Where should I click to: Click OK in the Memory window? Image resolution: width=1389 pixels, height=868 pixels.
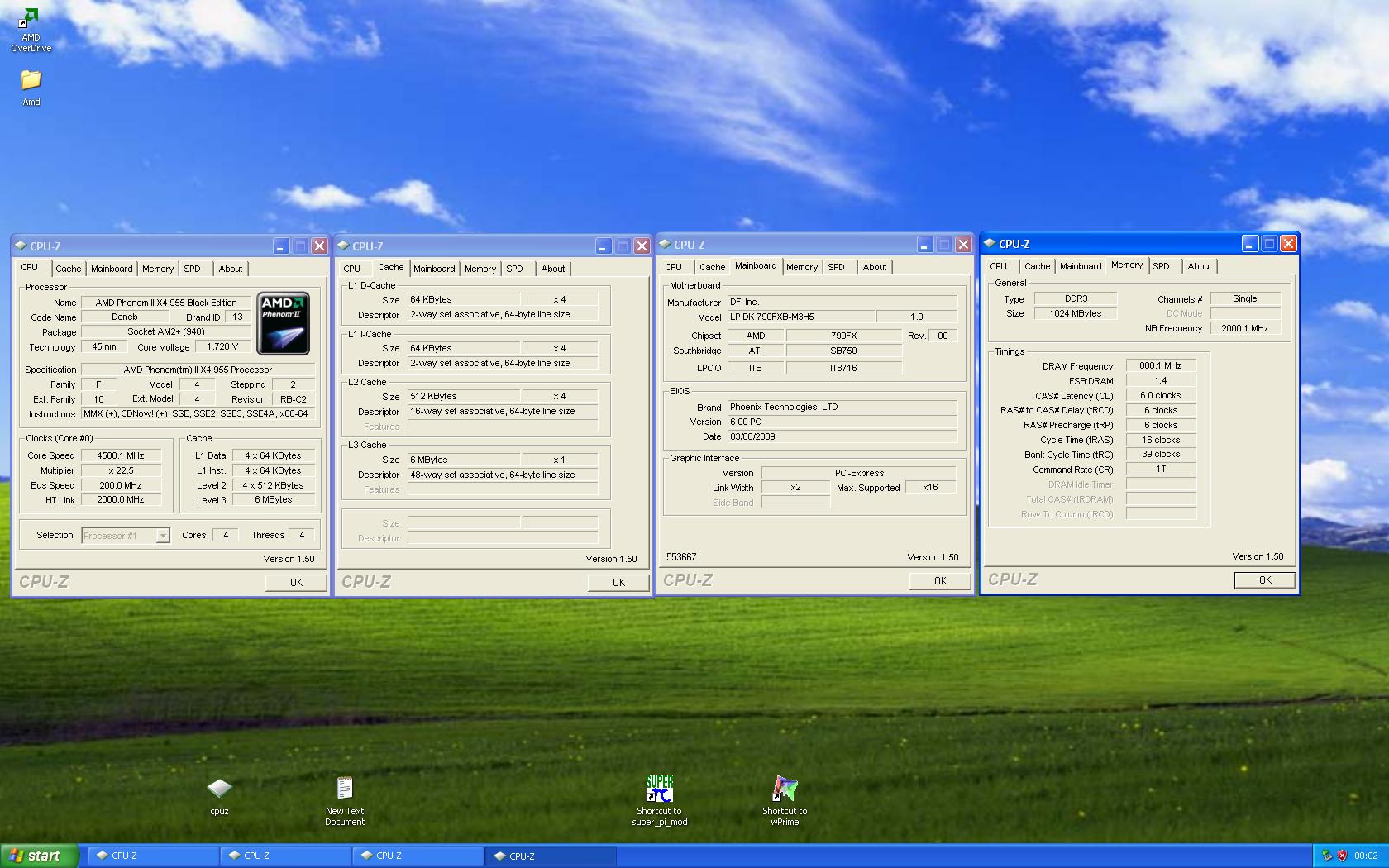click(x=1265, y=580)
